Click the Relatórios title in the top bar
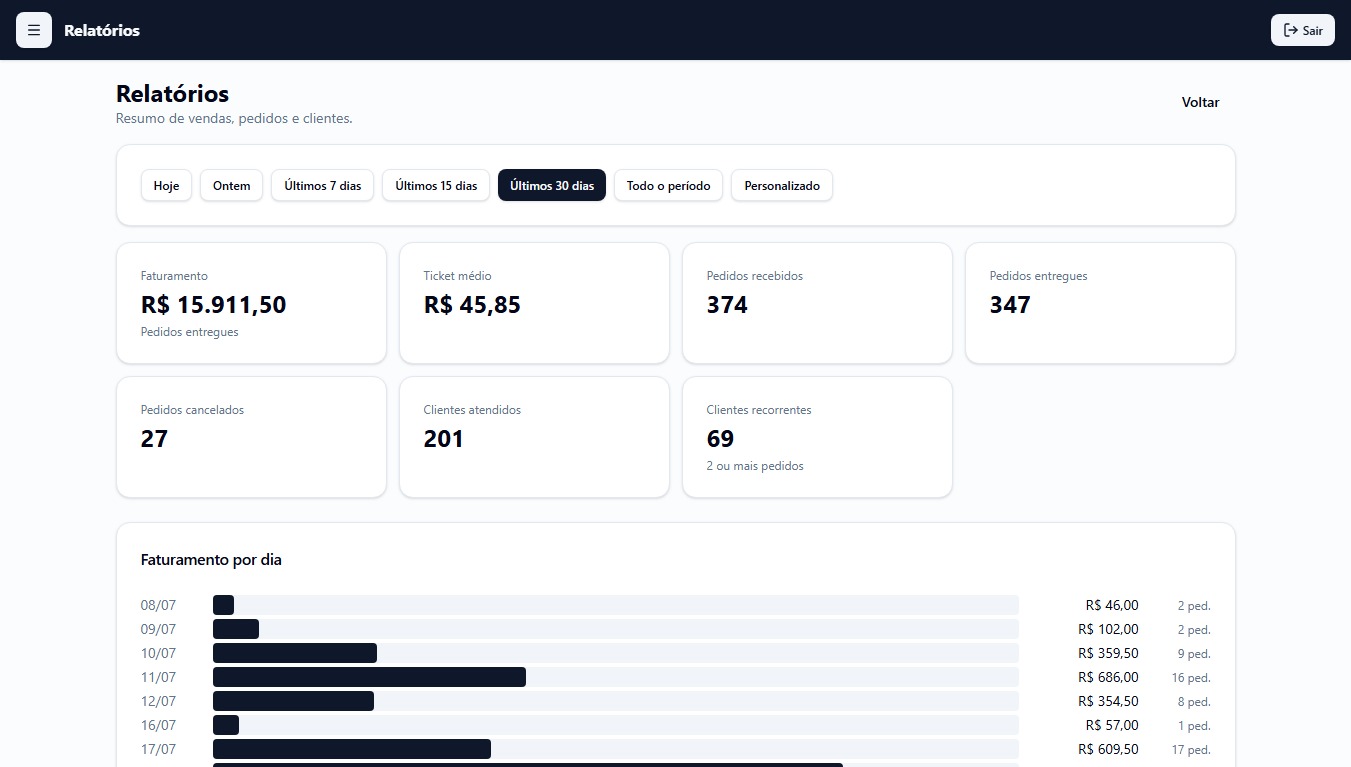The image size is (1351, 767). coord(102,30)
